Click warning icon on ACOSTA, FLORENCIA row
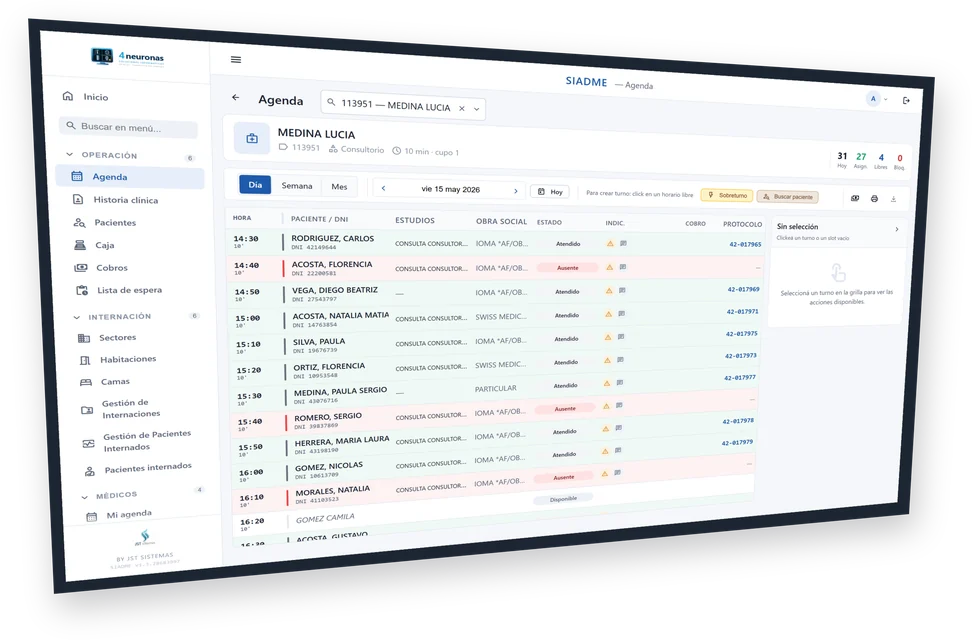Image resolution: width=972 pixels, height=640 pixels. click(610, 267)
